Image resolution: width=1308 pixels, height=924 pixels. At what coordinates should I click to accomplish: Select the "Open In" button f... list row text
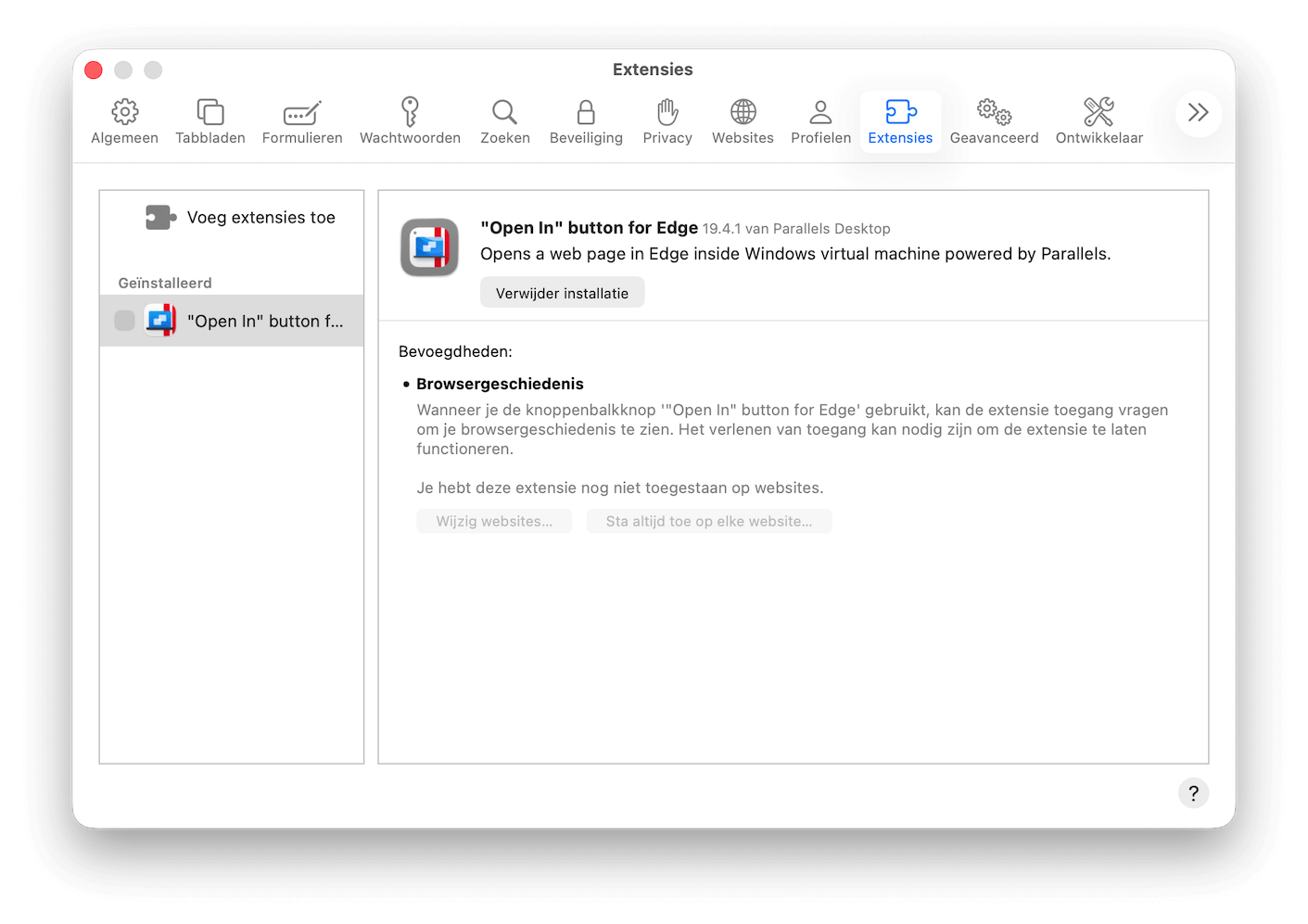coord(265,321)
